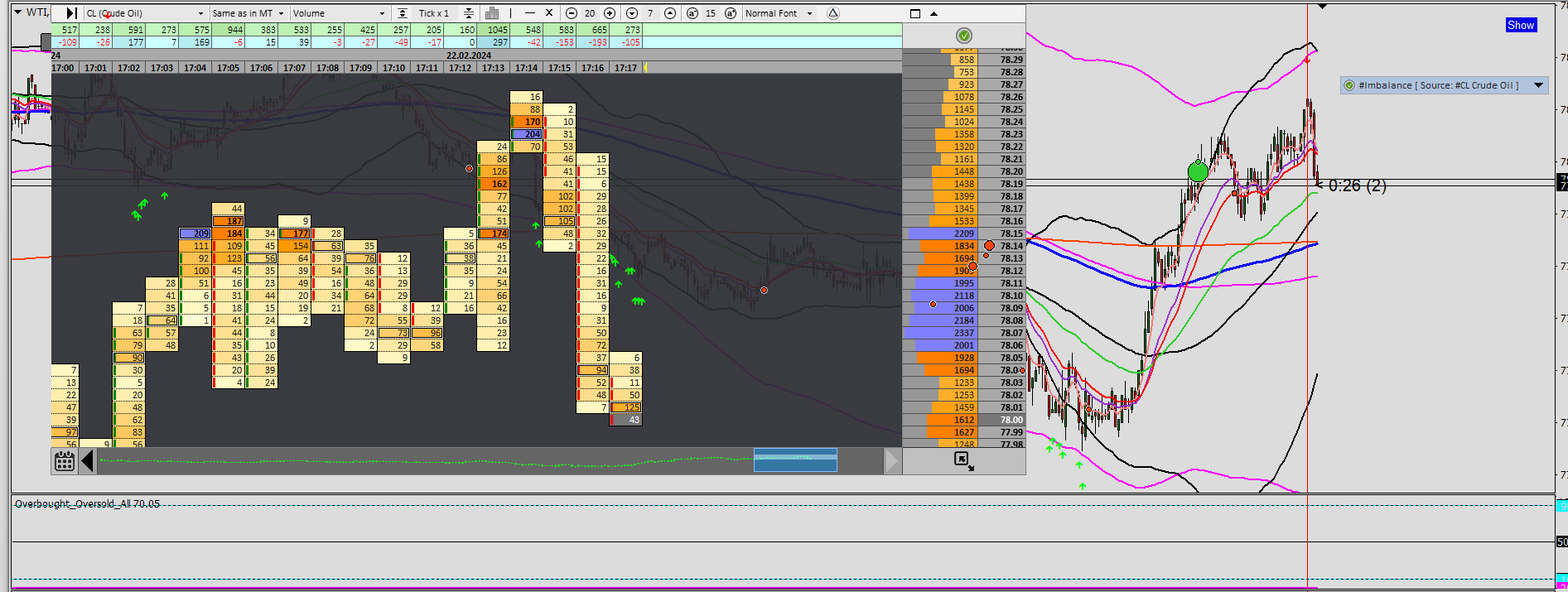
Task: Open the CL (Crude Oil) symbol dropdown
Action: click(145, 13)
